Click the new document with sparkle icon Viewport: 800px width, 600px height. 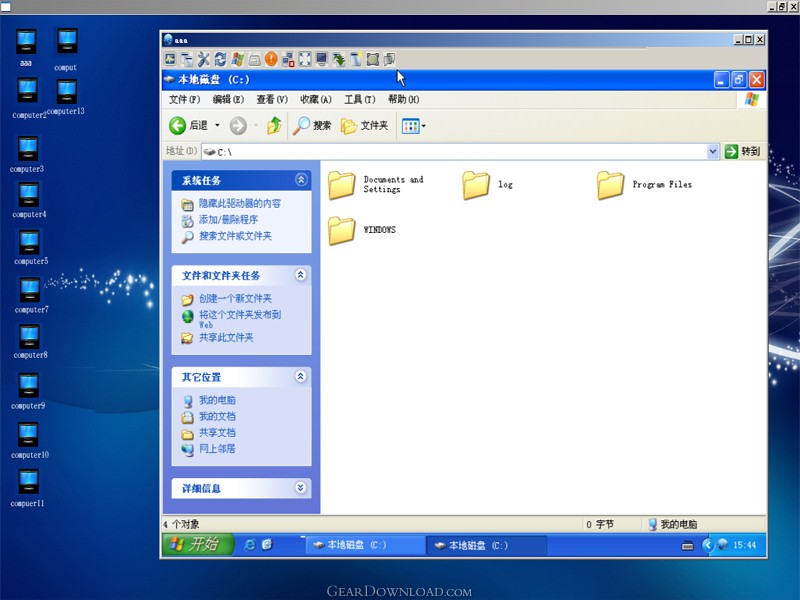point(356,59)
